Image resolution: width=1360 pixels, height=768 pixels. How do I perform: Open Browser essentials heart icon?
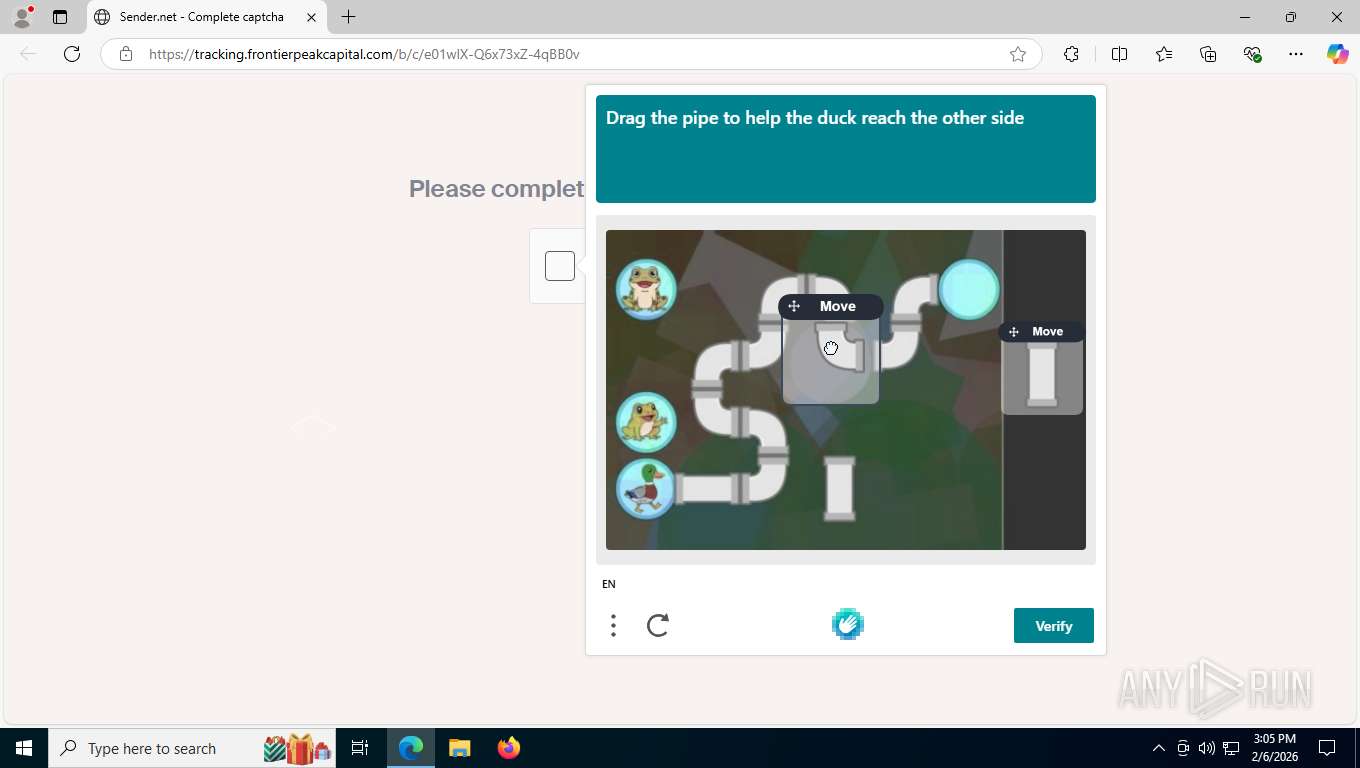pyautogui.click(x=1252, y=54)
